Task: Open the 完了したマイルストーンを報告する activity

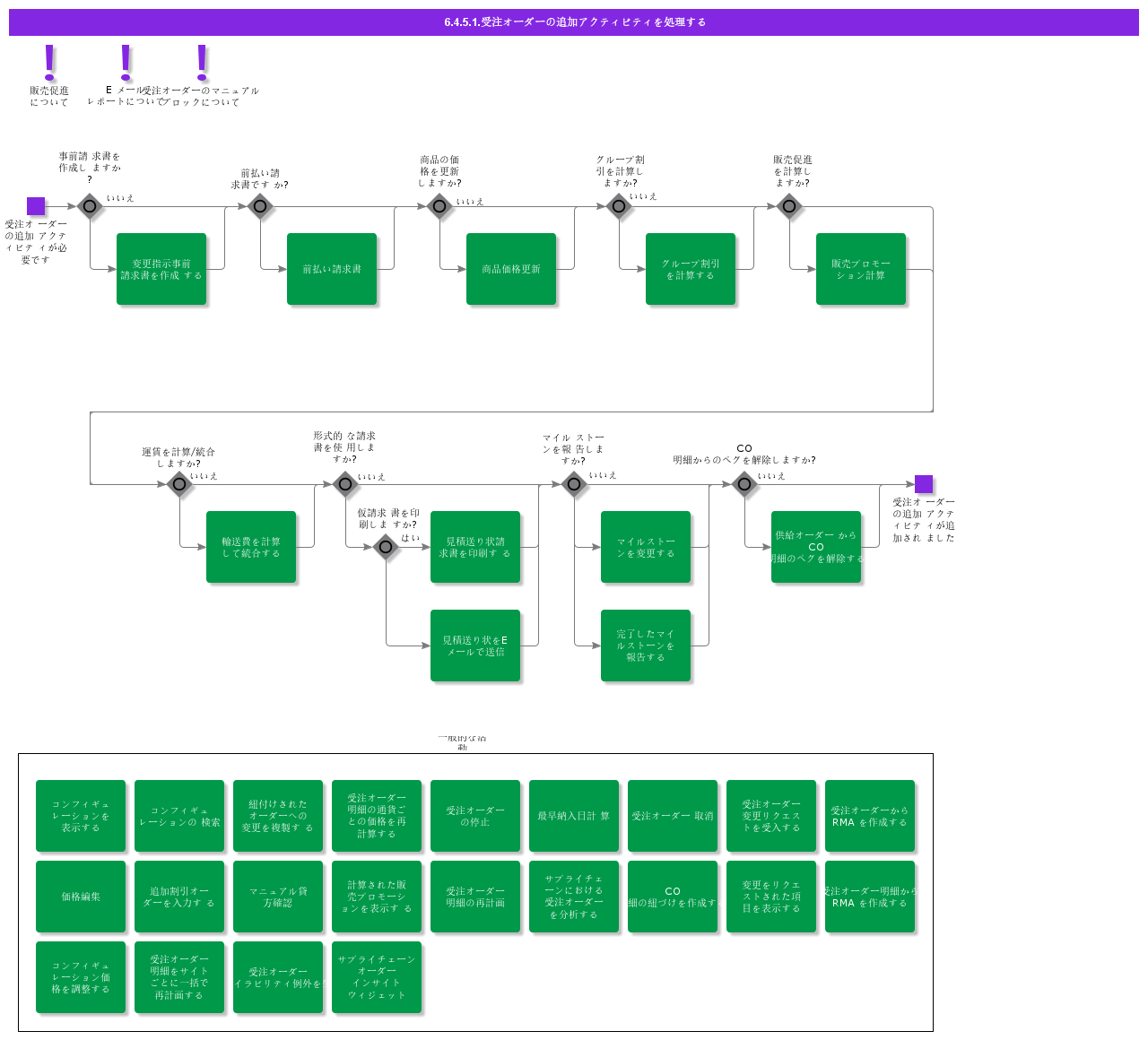Action: pos(646,646)
